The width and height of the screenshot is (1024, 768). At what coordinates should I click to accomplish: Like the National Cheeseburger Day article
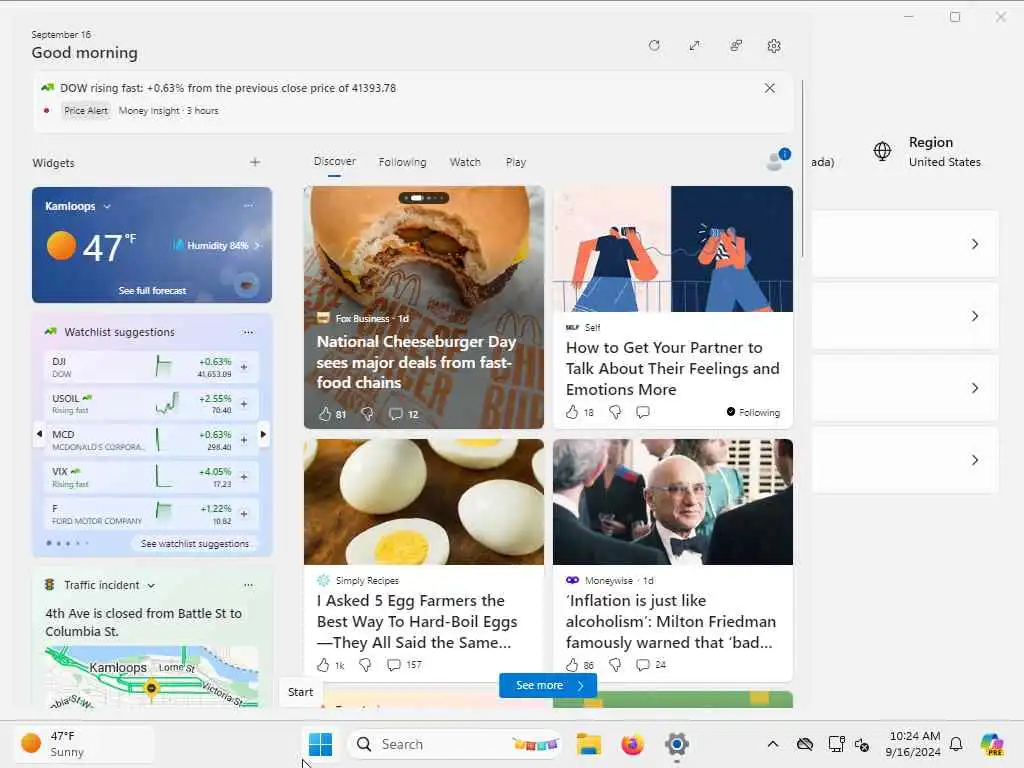pyautogui.click(x=325, y=413)
